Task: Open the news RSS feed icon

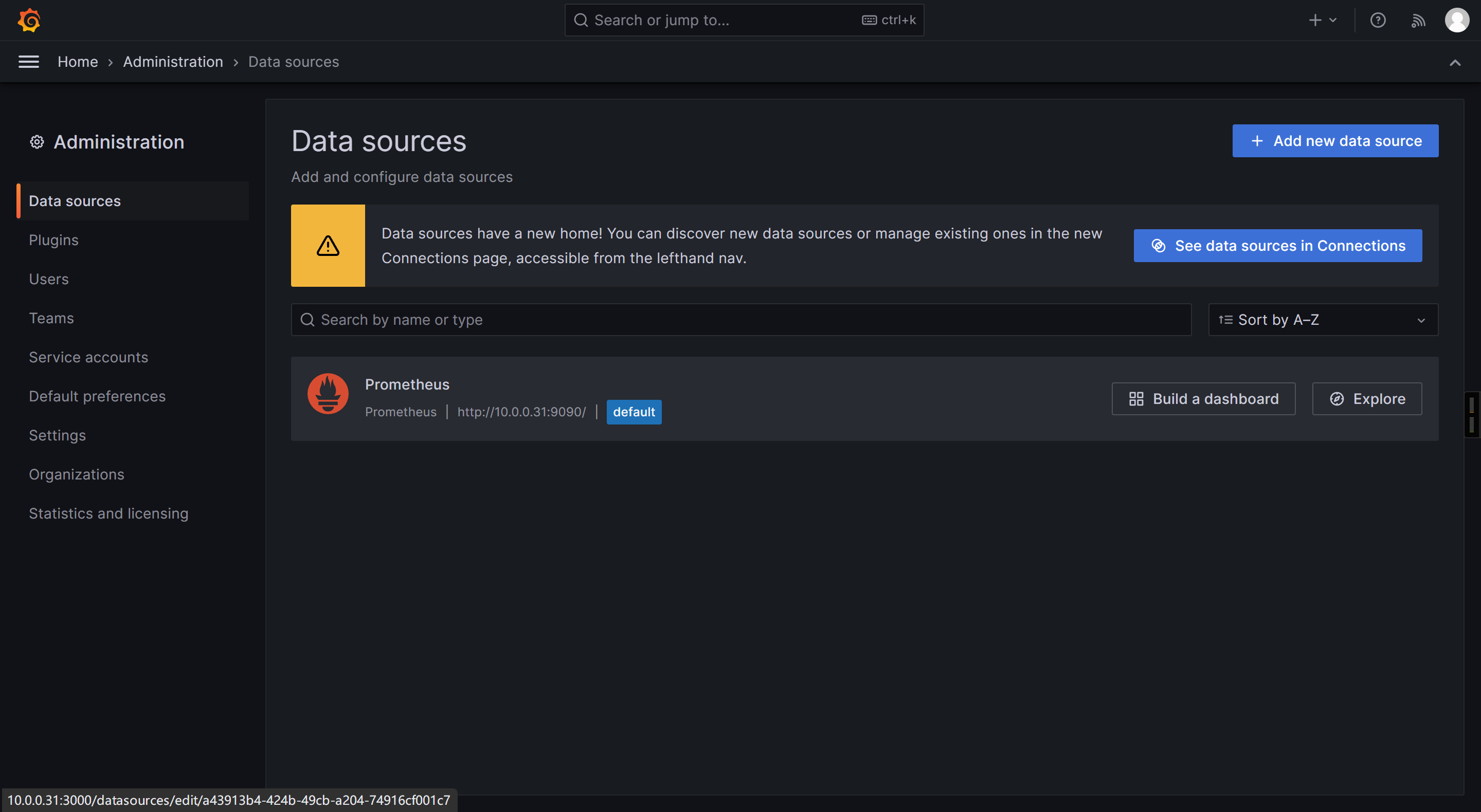Action: coord(1418,21)
